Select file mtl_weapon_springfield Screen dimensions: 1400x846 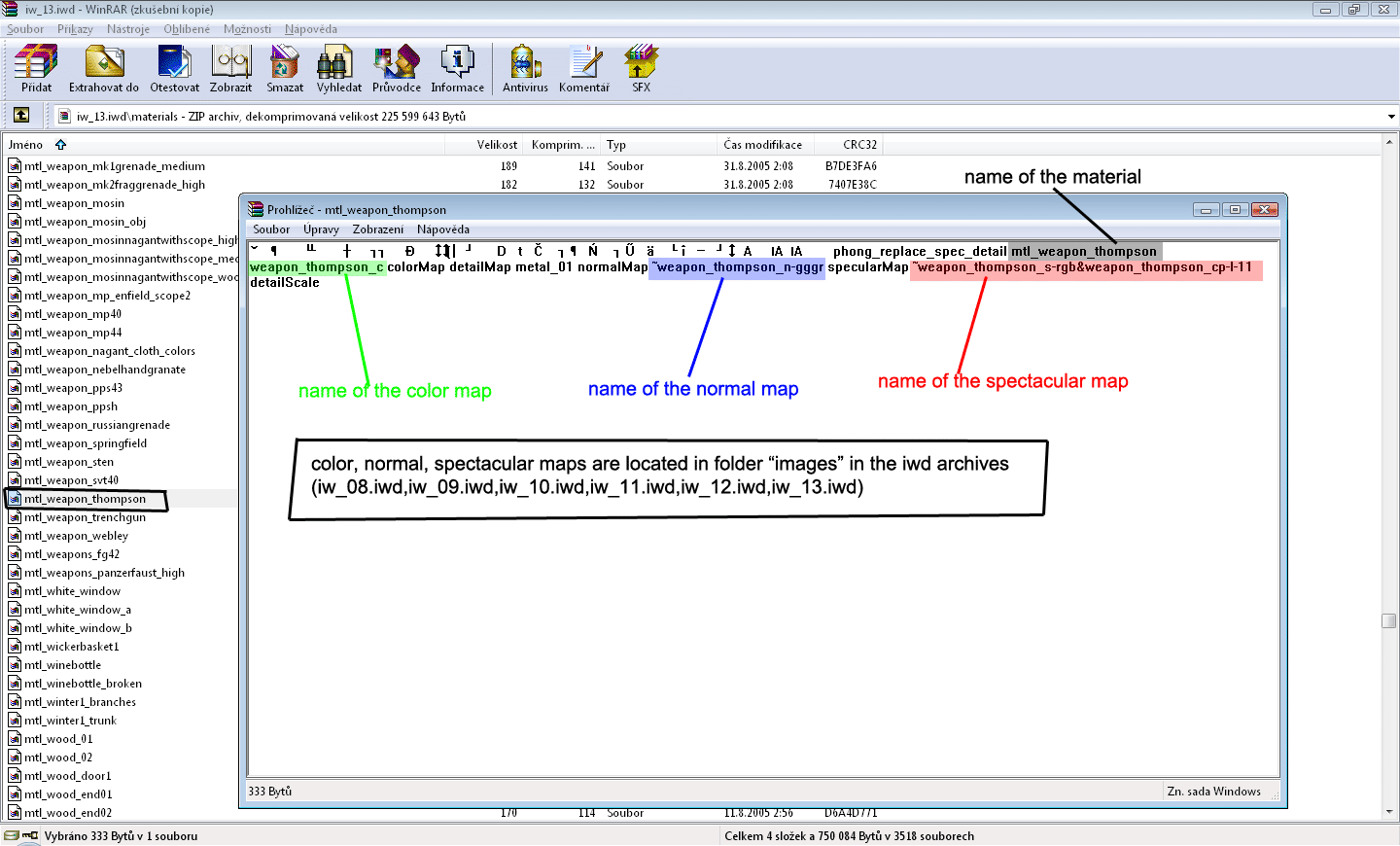tap(86, 443)
